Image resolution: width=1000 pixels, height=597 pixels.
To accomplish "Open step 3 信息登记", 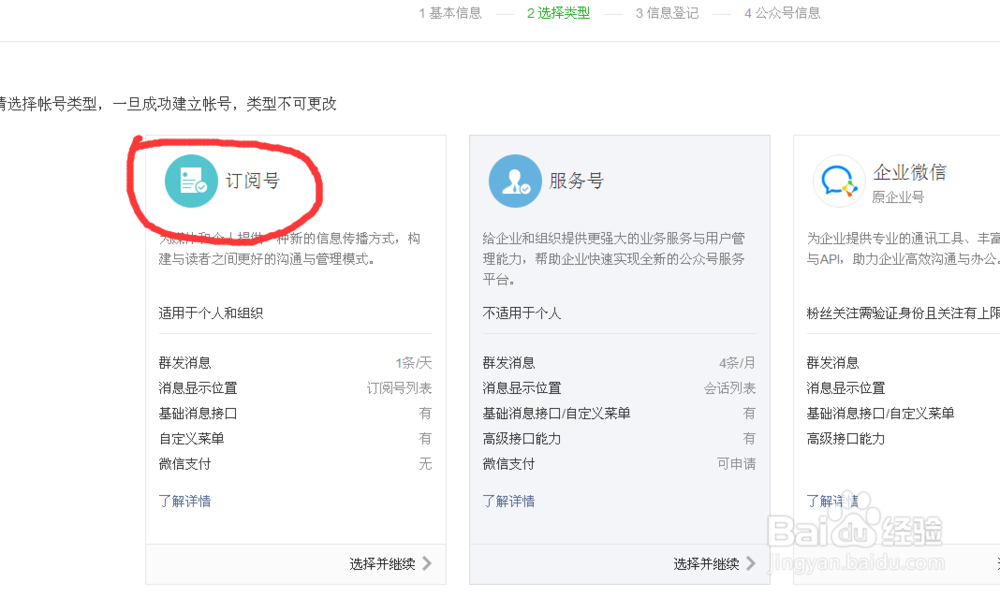I will pyautogui.click(x=666, y=13).
